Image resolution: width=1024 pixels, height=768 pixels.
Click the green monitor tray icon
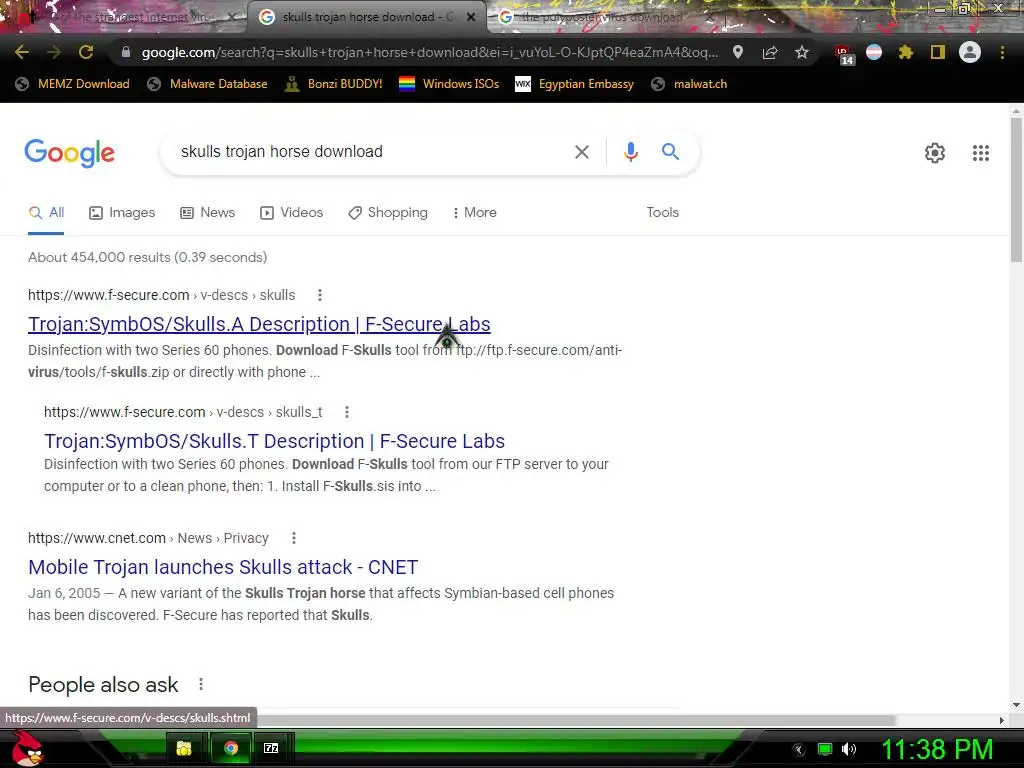coord(825,750)
